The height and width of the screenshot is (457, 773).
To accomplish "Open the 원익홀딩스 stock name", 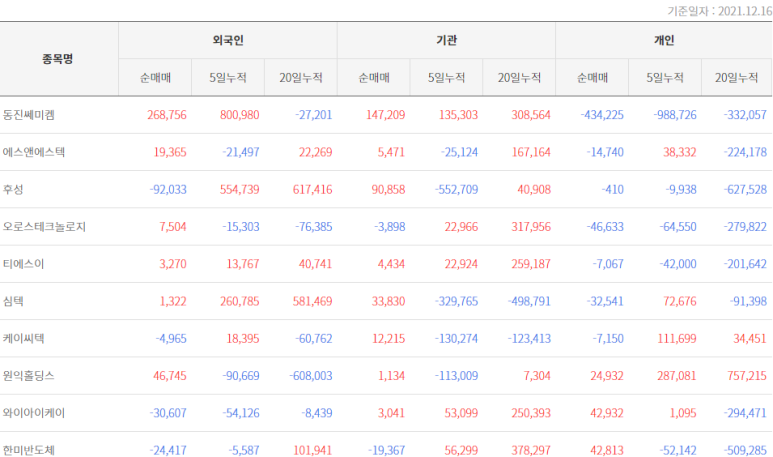I will [29, 376].
